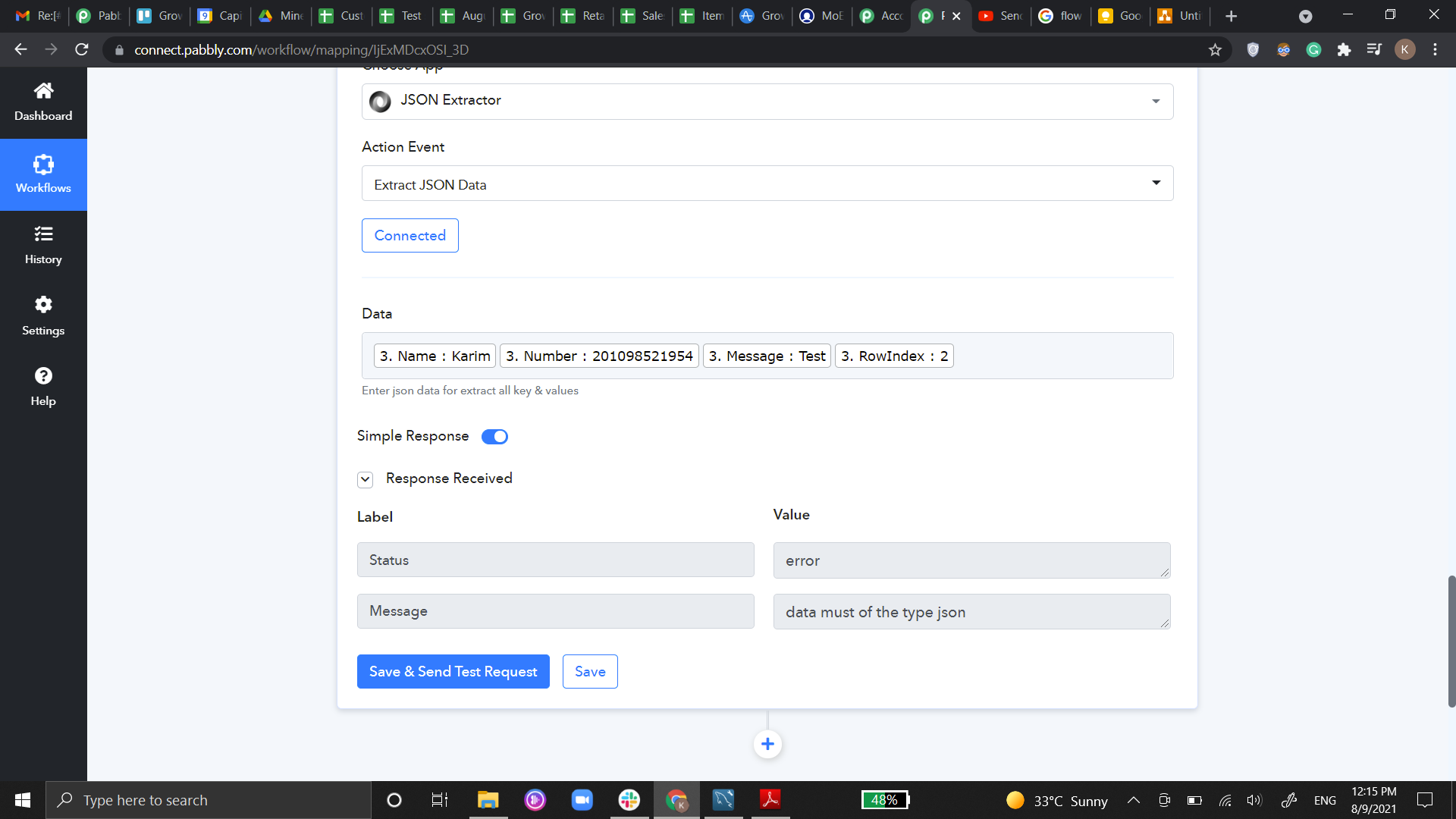1456x819 pixels.
Task: Click Save & Send Test Request
Action: pyautogui.click(x=453, y=672)
